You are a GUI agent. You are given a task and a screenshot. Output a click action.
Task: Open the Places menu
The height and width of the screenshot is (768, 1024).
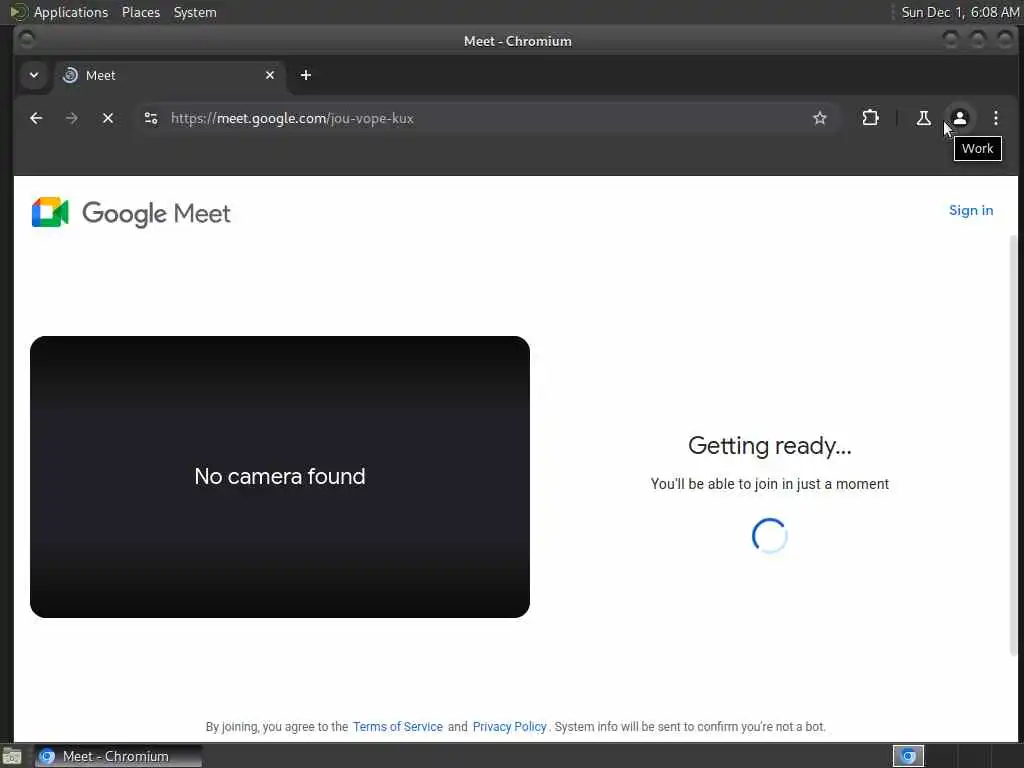pos(141,12)
